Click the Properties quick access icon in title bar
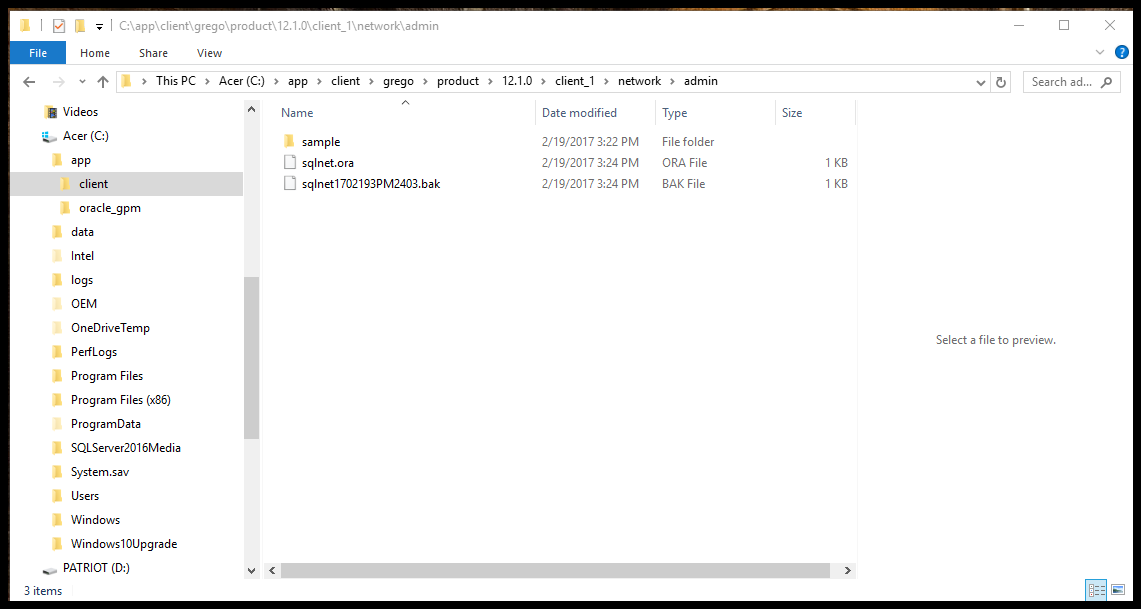 click(59, 26)
